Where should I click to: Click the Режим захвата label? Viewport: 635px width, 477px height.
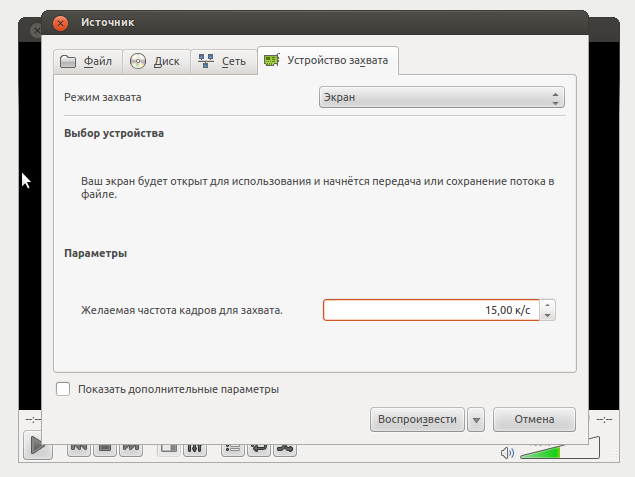pyautogui.click(x=102, y=98)
